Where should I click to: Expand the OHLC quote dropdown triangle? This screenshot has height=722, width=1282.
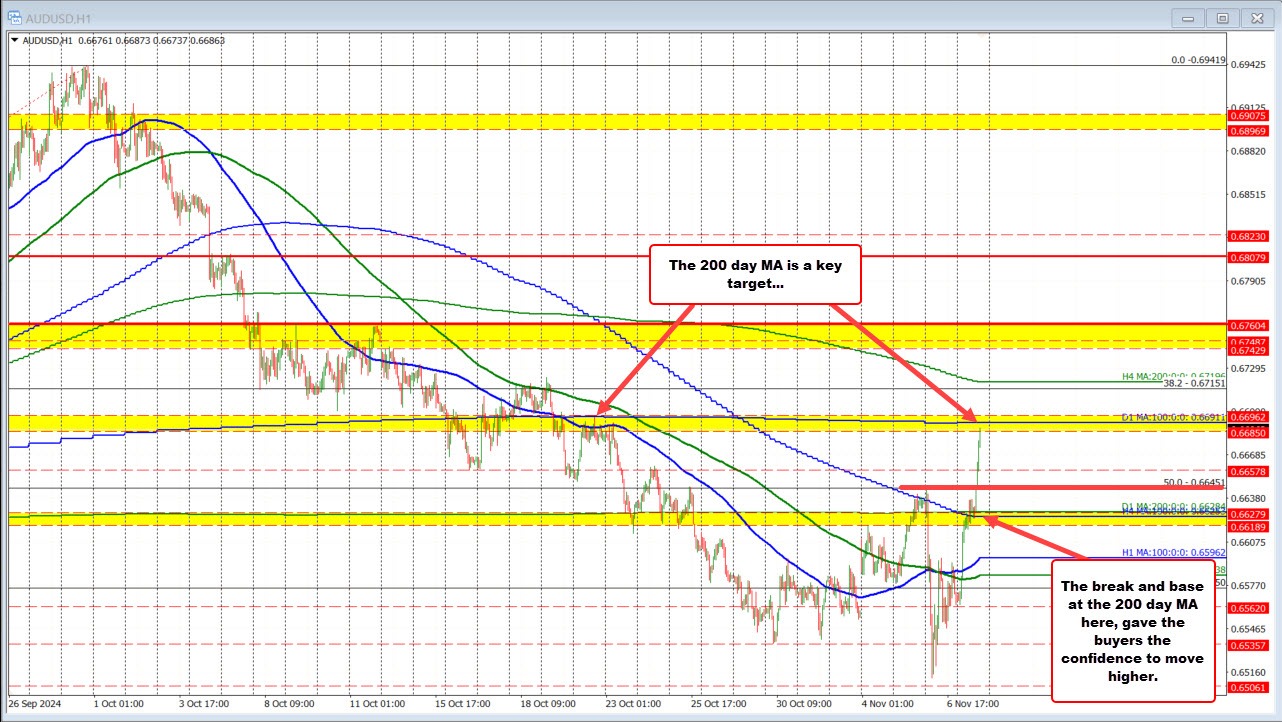pos(13,41)
